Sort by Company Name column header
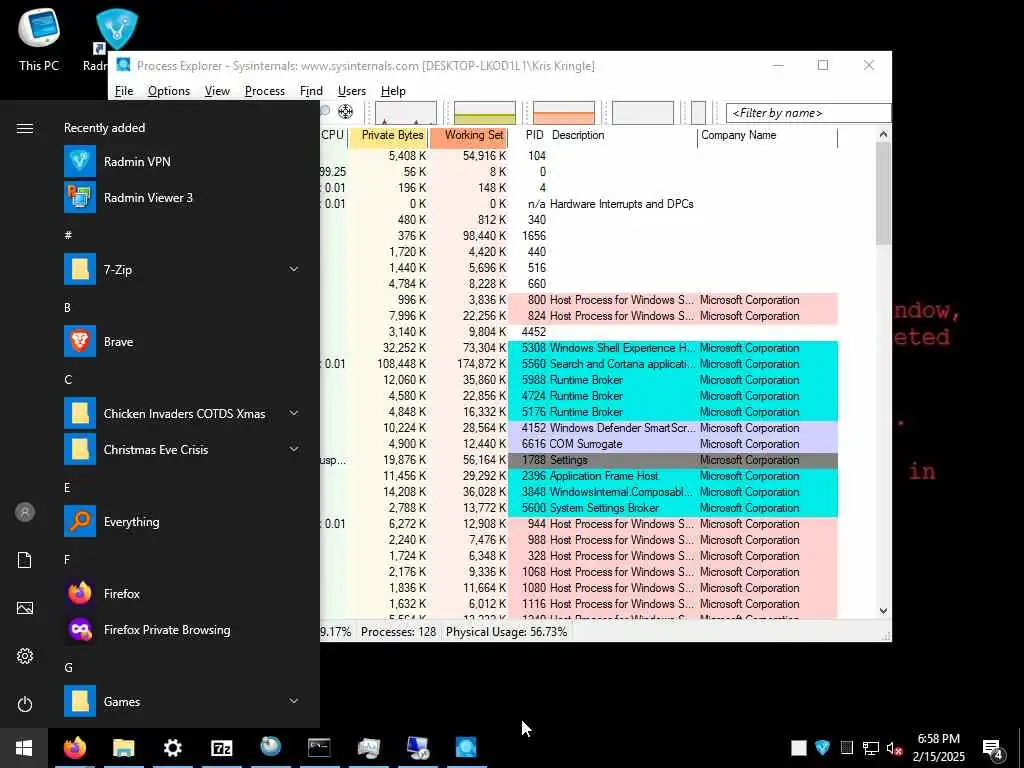Viewport: 1024px width, 768px height. [x=767, y=135]
